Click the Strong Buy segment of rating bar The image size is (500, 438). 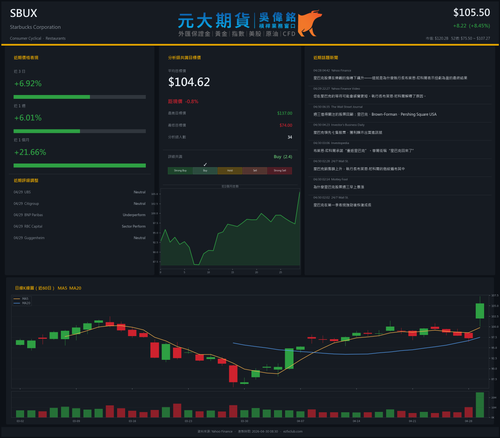click(180, 171)
